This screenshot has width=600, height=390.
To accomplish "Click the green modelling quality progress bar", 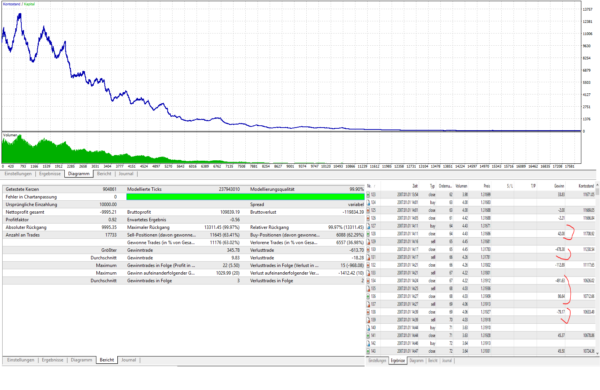I will click(x=245, y=197).
